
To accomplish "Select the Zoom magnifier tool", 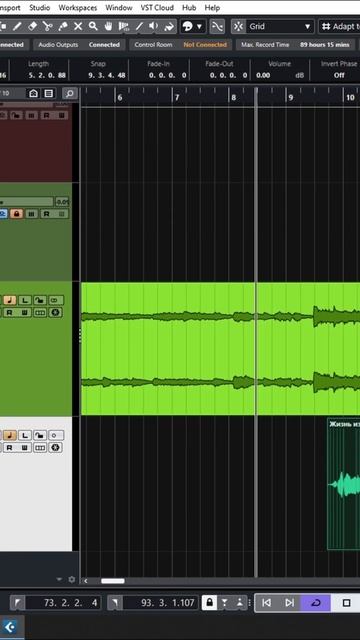I will (93, 27).
